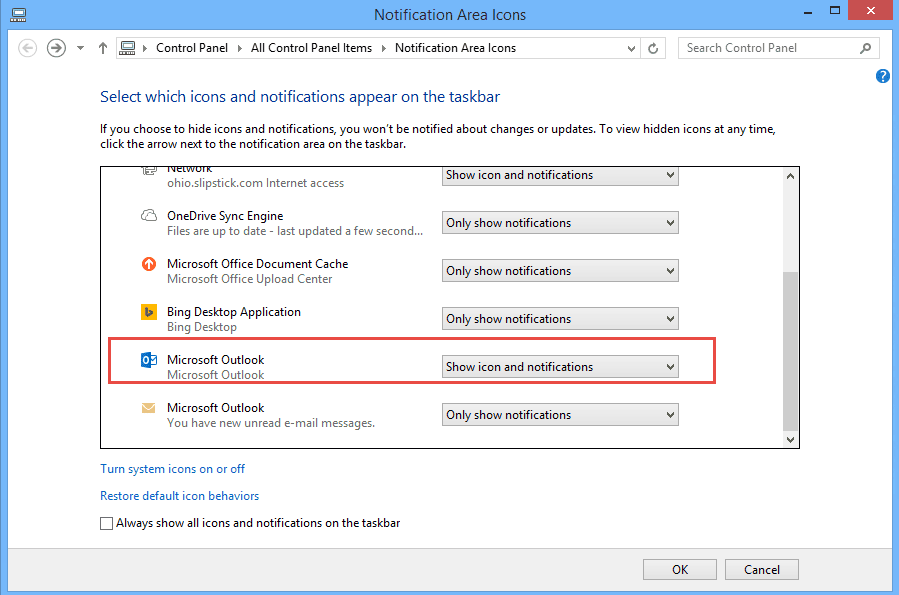
Task: Expand arrow after Control Panel breadcrumb
Action: 240,49
